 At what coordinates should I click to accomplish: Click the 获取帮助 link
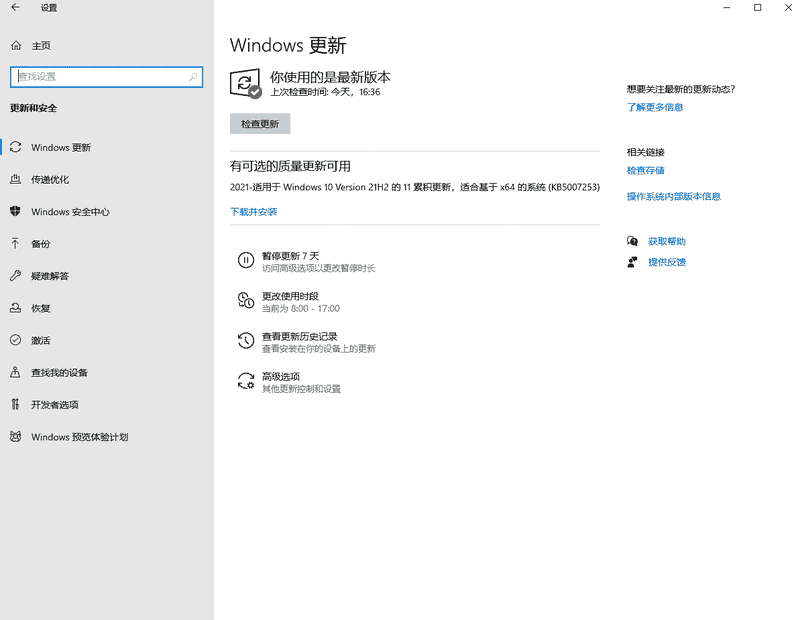tap(667, 241)
